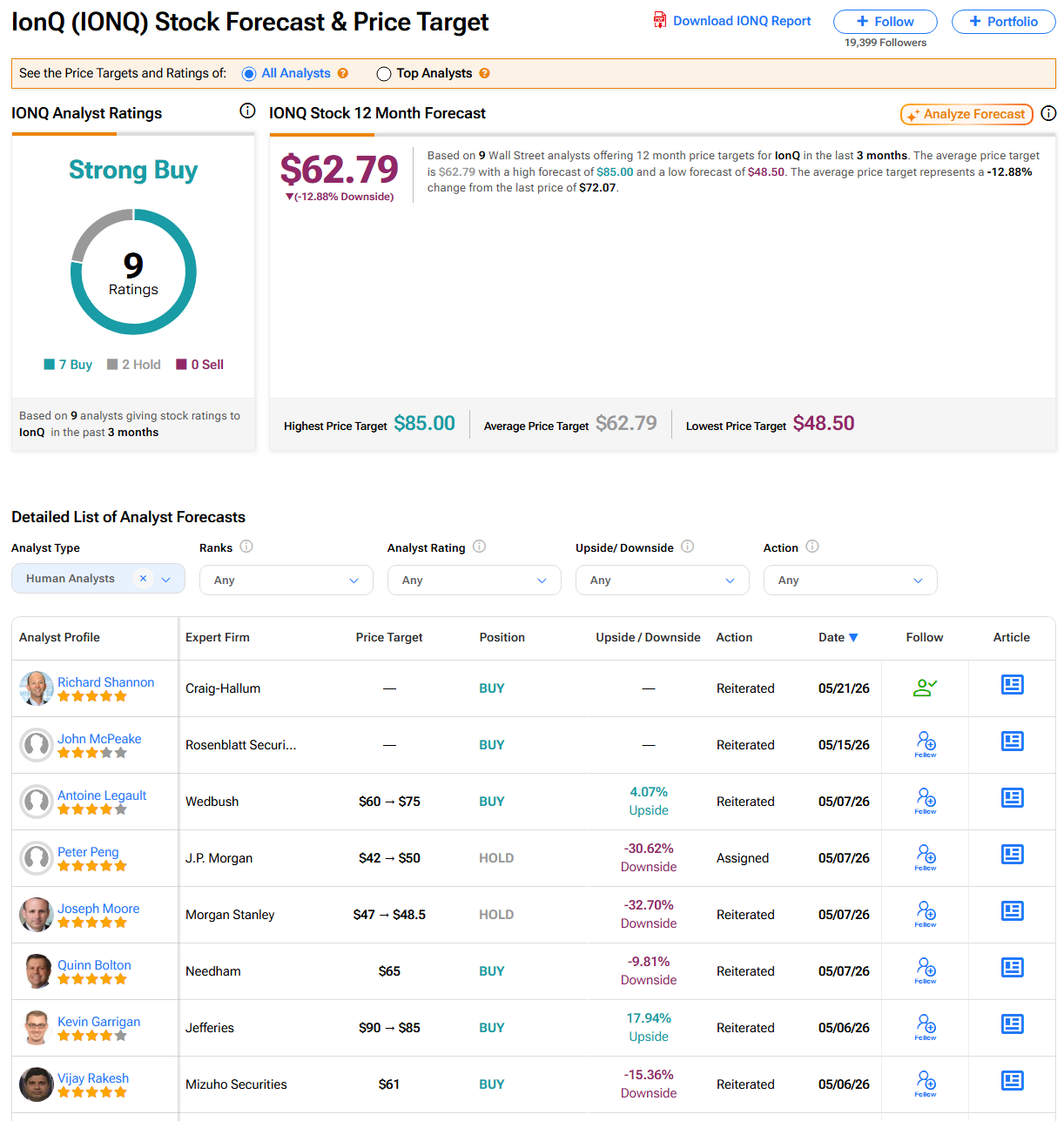Open info icon beside Upside/Downside filter label
This screenshot has height=1121, width=1064.
tap(687, 547)
